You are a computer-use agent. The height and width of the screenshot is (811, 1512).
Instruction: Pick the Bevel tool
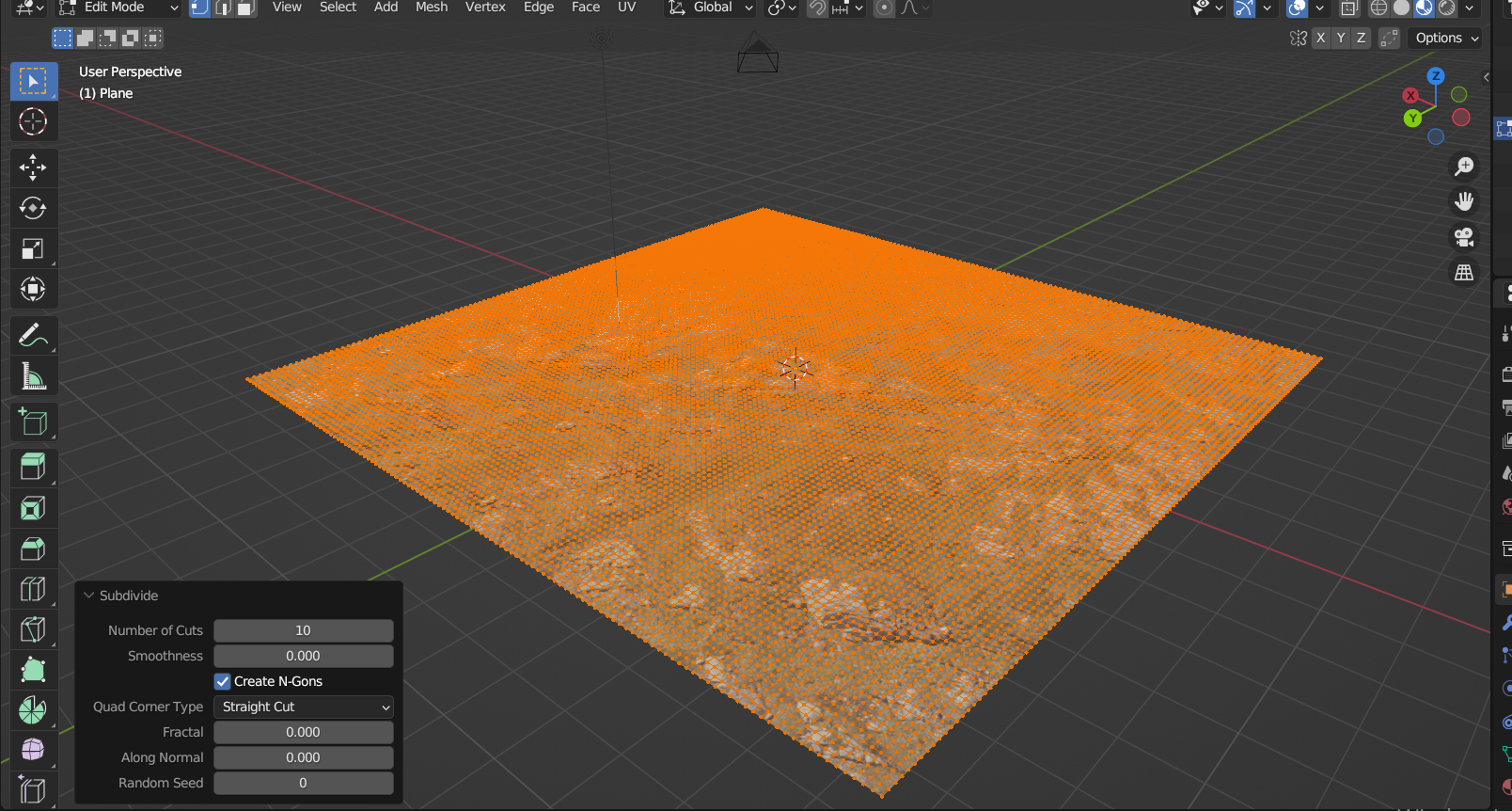[x=34, y=549]
